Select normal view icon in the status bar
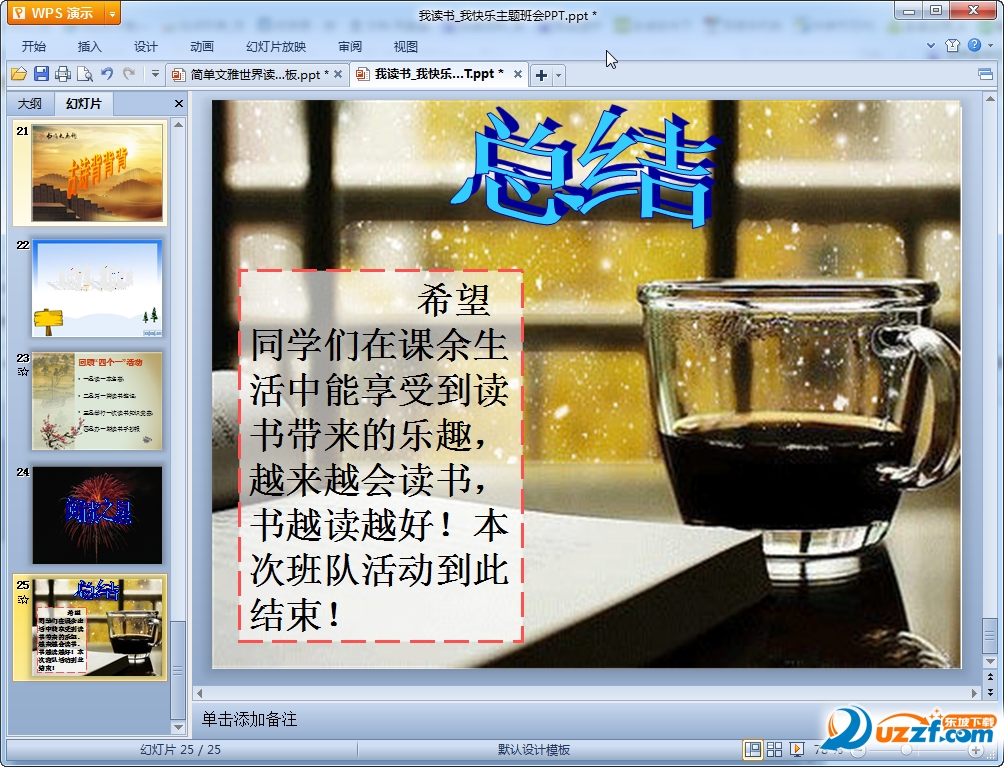Screen dimensions: 1004x767 tap(753, 748)
